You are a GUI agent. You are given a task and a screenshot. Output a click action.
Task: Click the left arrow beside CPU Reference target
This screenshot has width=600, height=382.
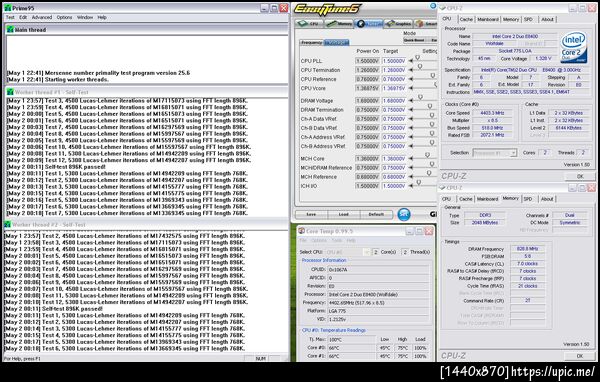(411, 79)
